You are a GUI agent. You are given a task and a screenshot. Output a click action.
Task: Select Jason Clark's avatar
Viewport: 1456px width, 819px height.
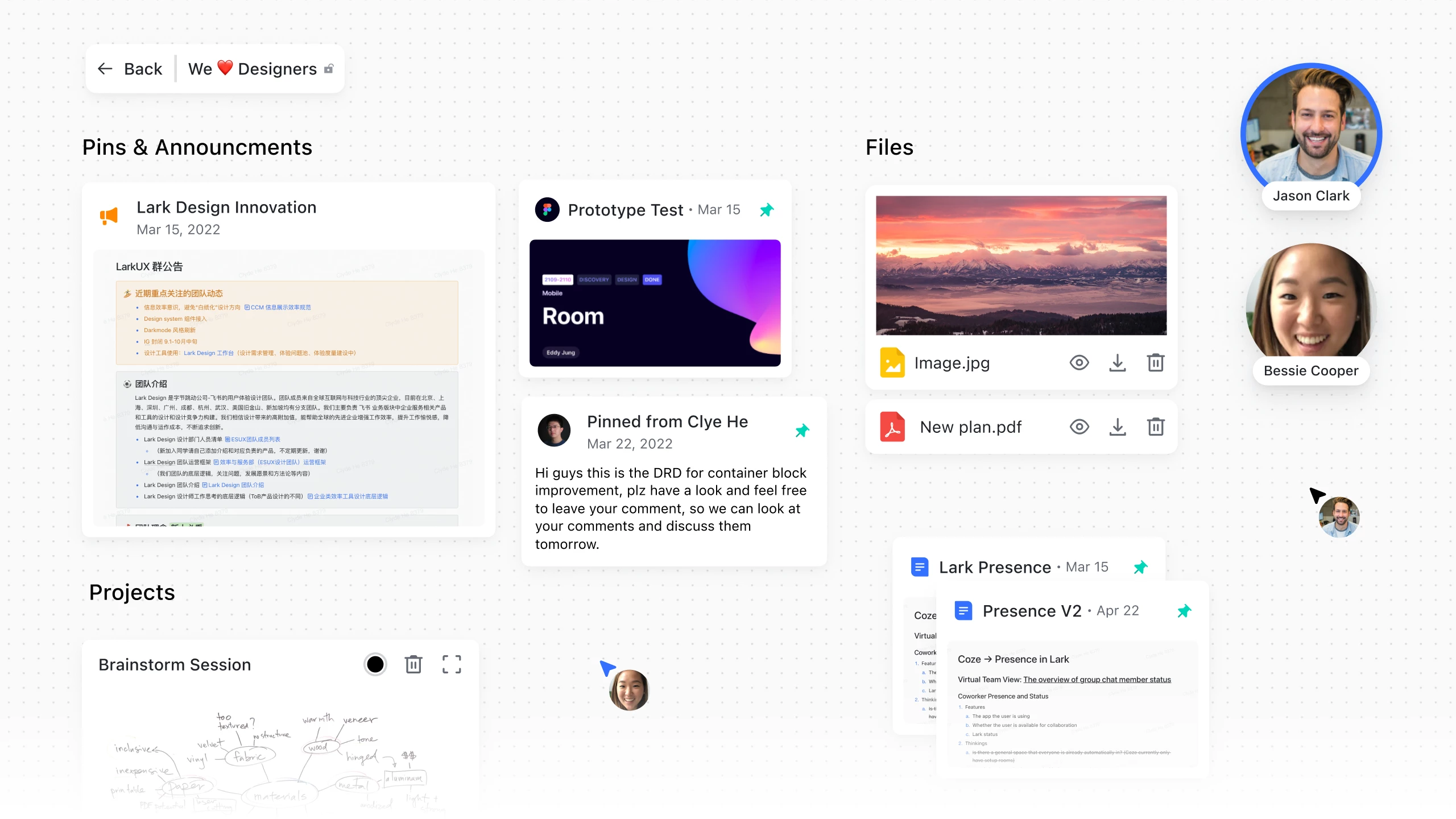point(1311,131)
